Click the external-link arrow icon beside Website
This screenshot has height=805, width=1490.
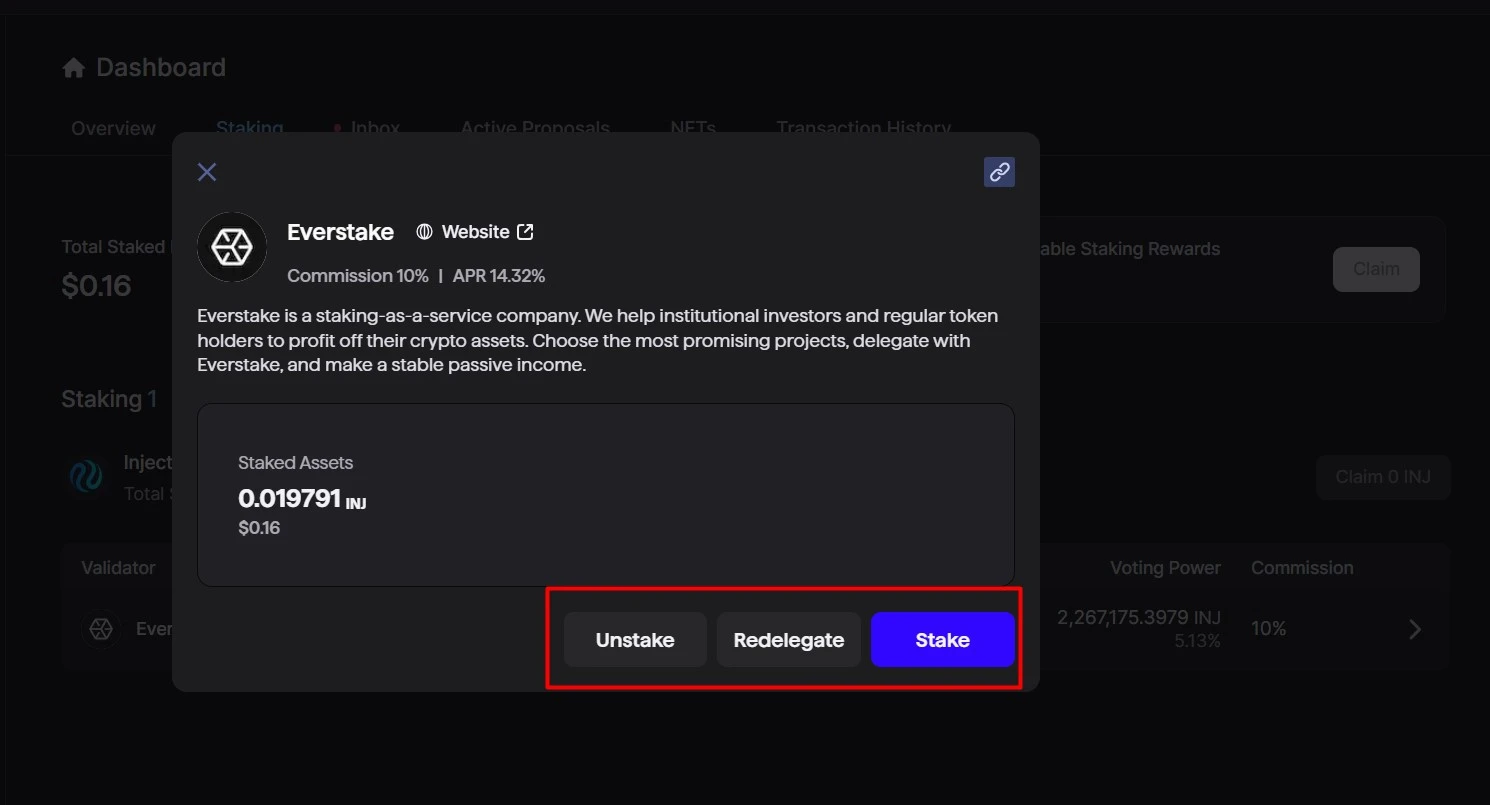click(x=525, y=232)
